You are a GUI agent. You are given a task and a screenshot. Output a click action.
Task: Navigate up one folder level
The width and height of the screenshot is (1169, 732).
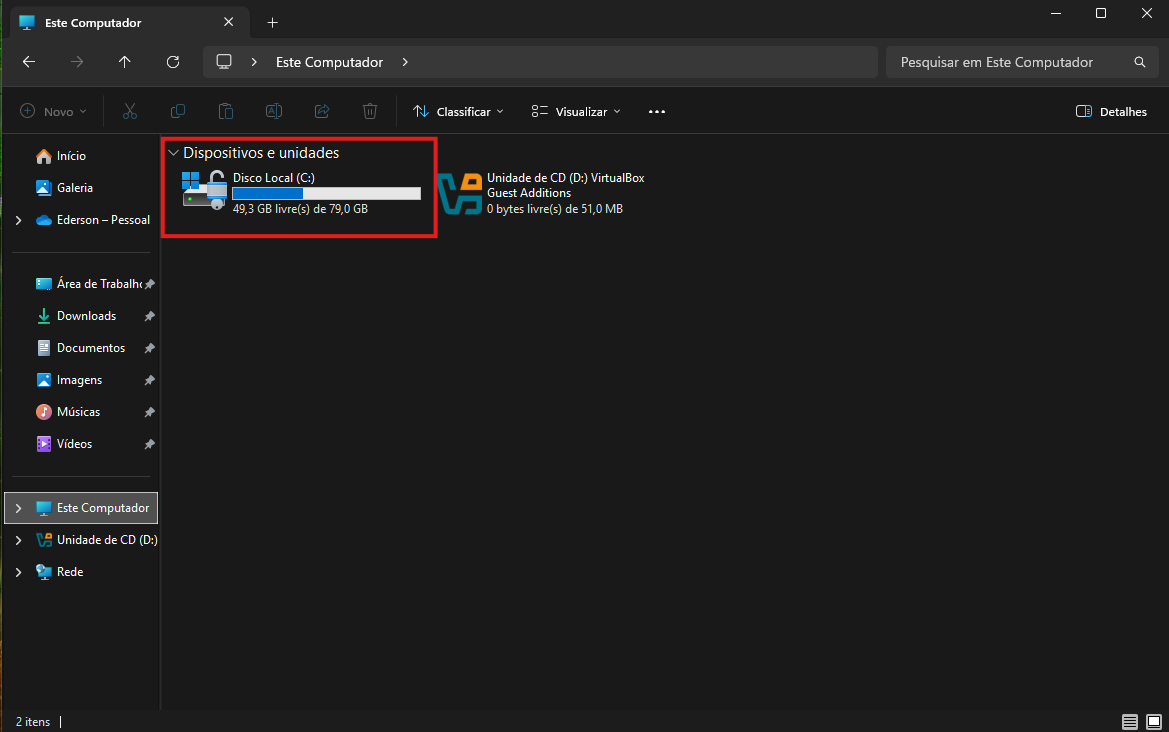[x=125, y=62]
